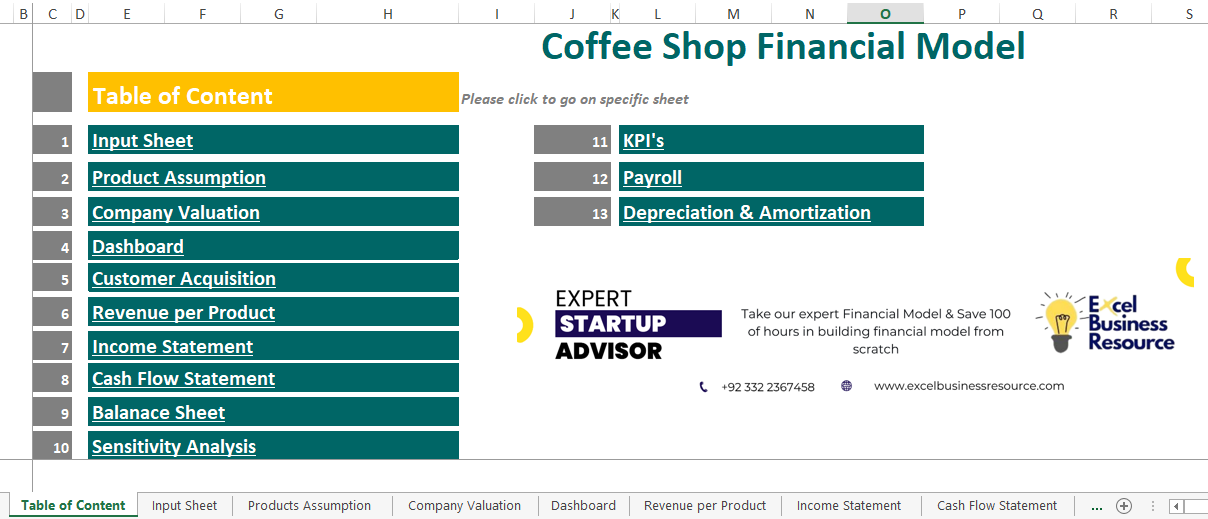Click the add new sheet plus icon
Screen dimensions: 1208x519
pyautogui.click(x=1124, y=506)
